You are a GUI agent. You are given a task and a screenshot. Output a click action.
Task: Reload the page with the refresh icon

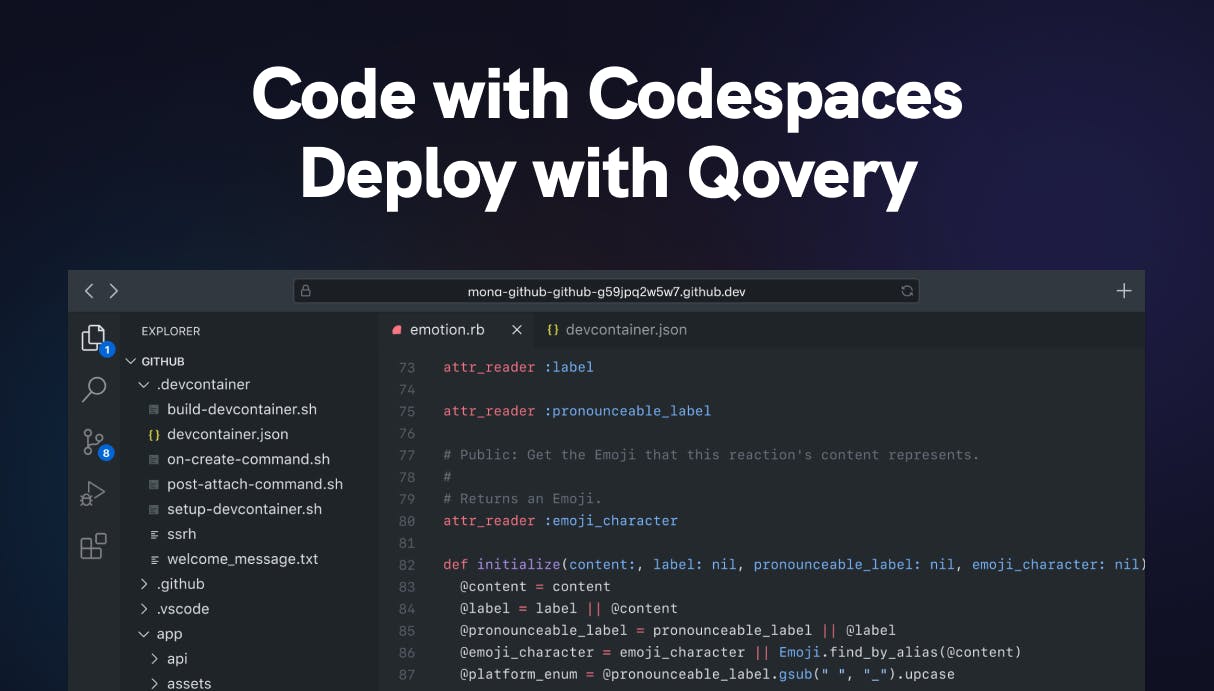tap(907, 291)
